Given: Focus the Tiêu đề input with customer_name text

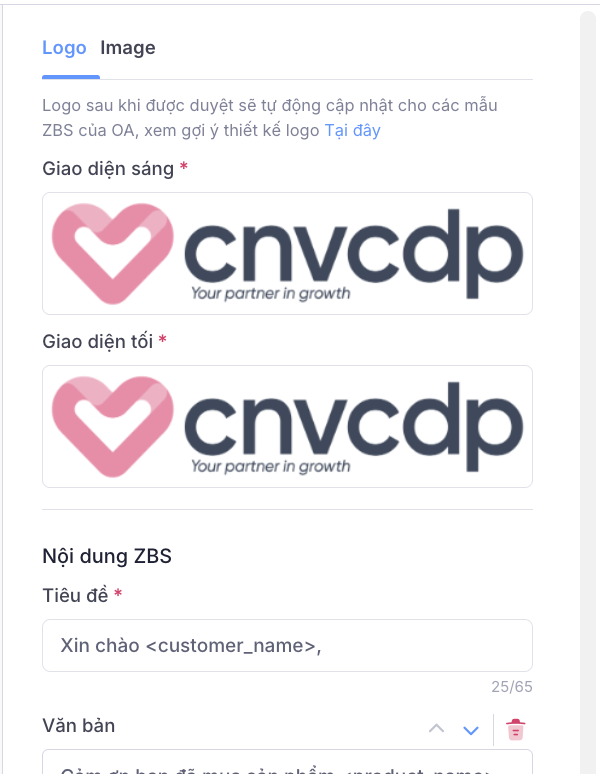Looking at the screenshot, I should (287, 645).
